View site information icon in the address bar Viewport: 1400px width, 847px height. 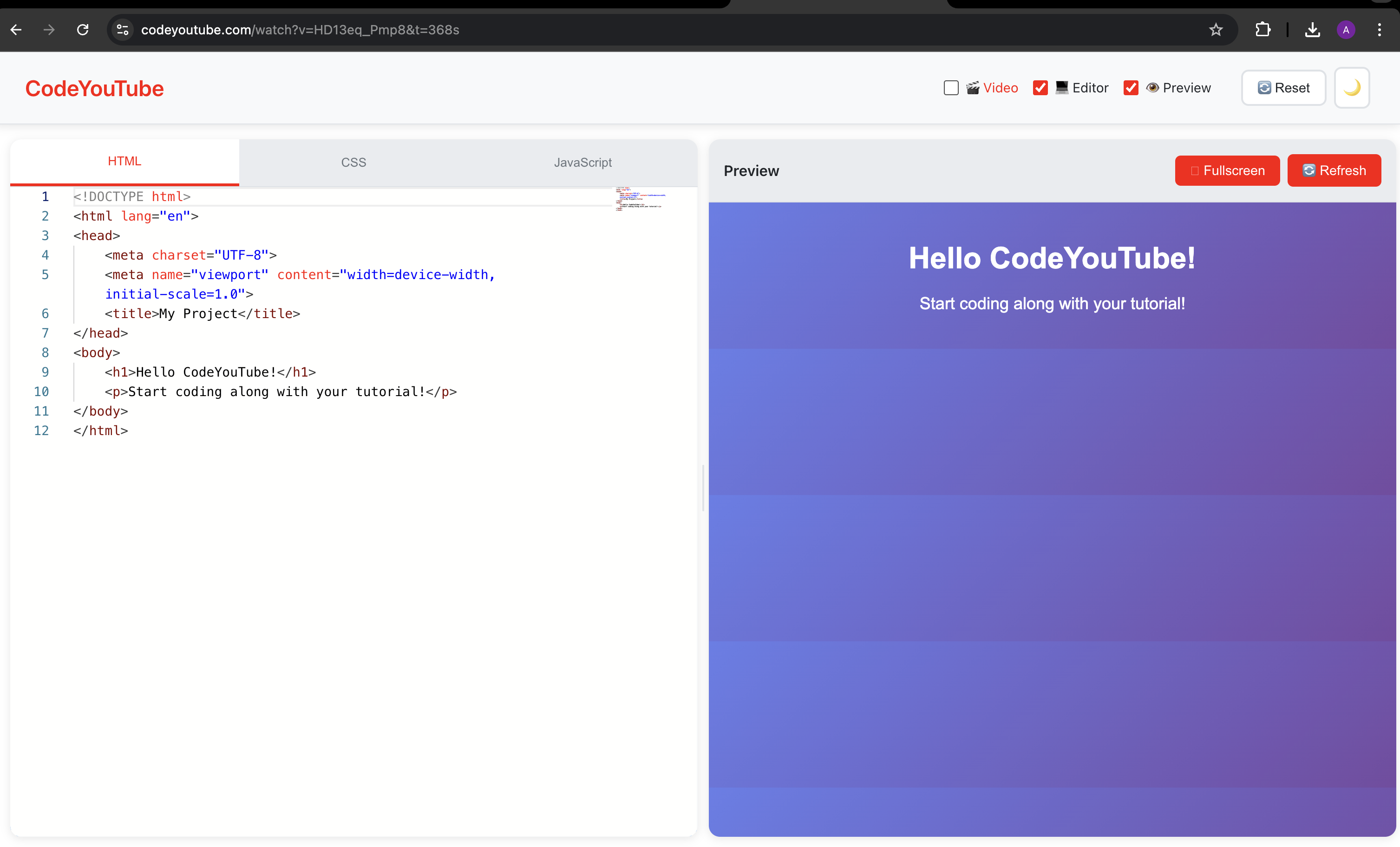(123, 30)
